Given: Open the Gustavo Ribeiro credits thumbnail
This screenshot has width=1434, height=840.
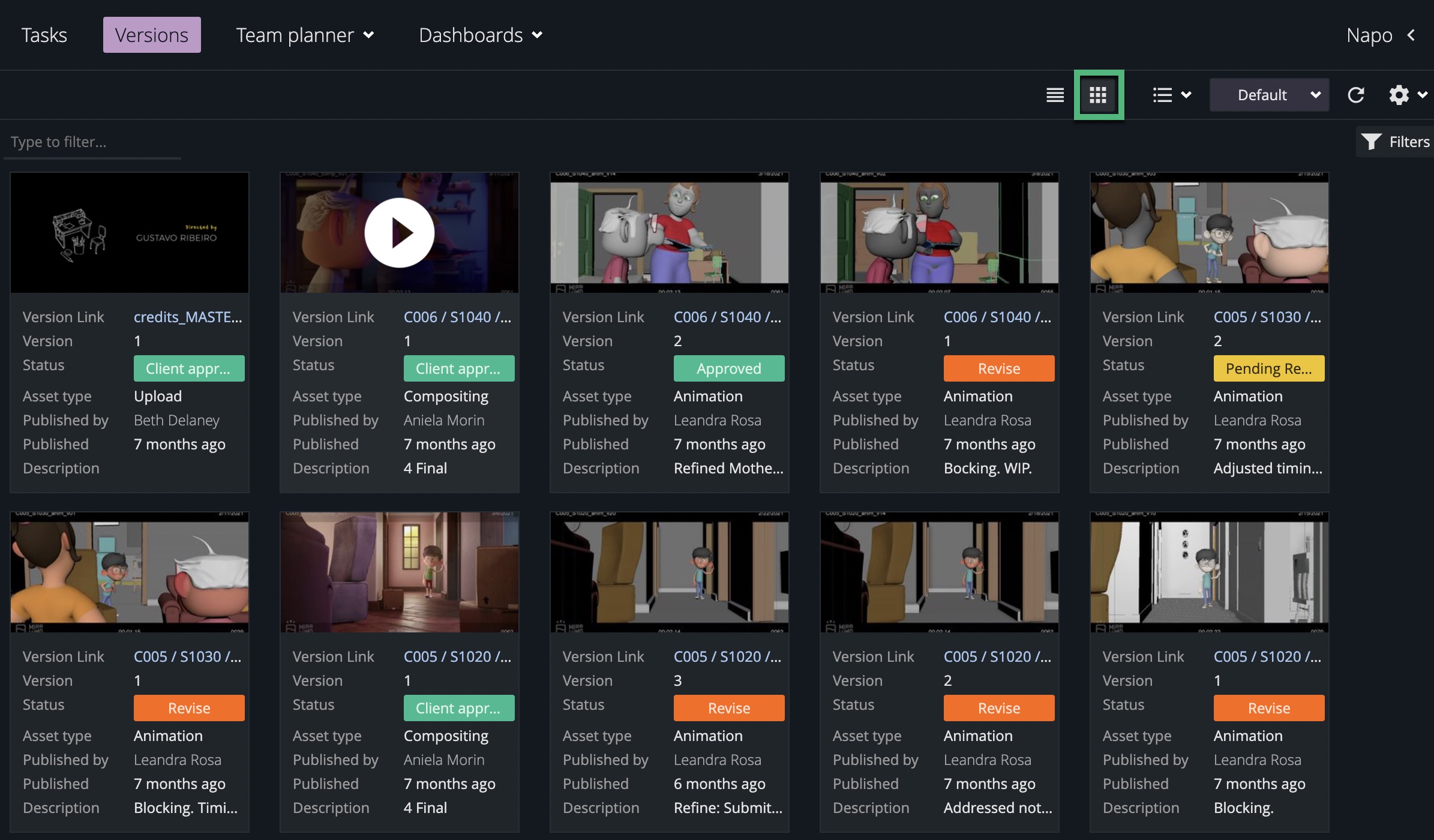Looking at the screenshot, I should click(x=130, y=233).
